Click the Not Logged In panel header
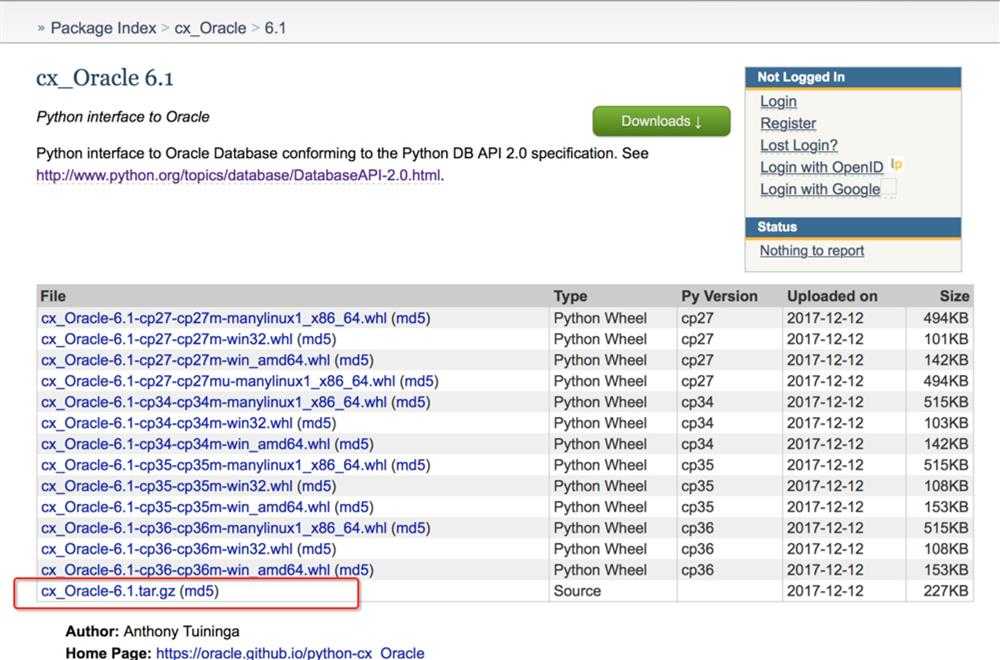This screenshot has width=1000, height=660. coord(853,77)
